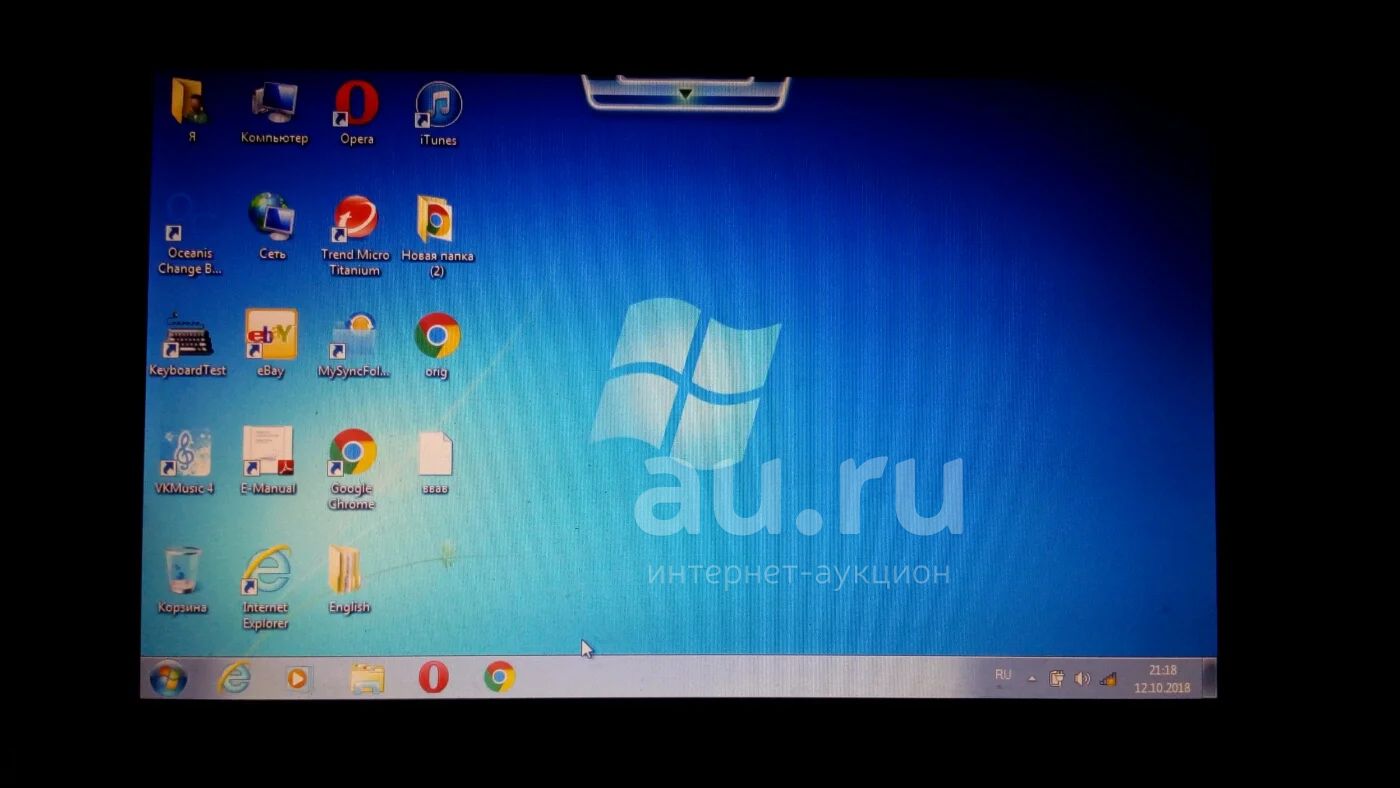The height and width of the screenshot is (788, 1400).
Task: Show hidden tray icons arrow
Action: pyautogui.click(x=1032, y=679)
